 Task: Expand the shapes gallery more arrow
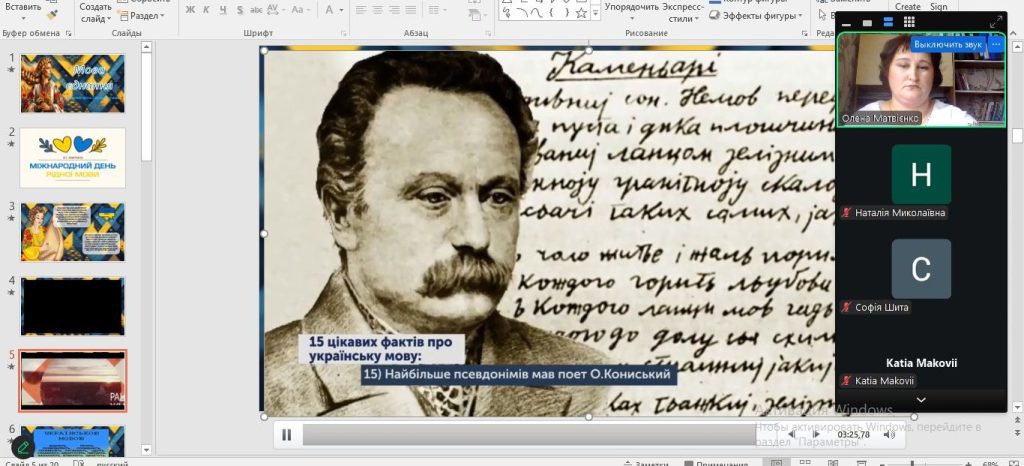[x=595, y=13]
